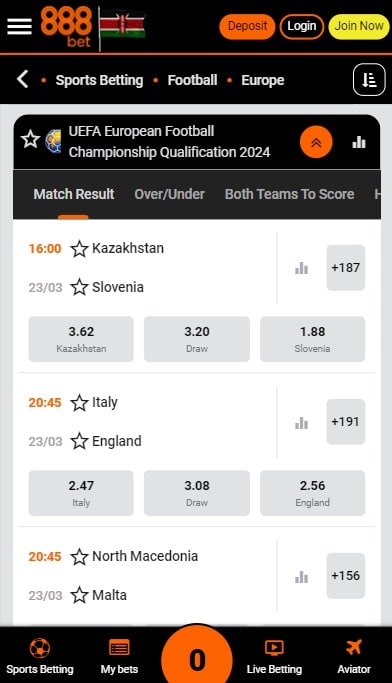Click the Join Now button
This screenshot has width=392, height=683.
tap(359, 26)
